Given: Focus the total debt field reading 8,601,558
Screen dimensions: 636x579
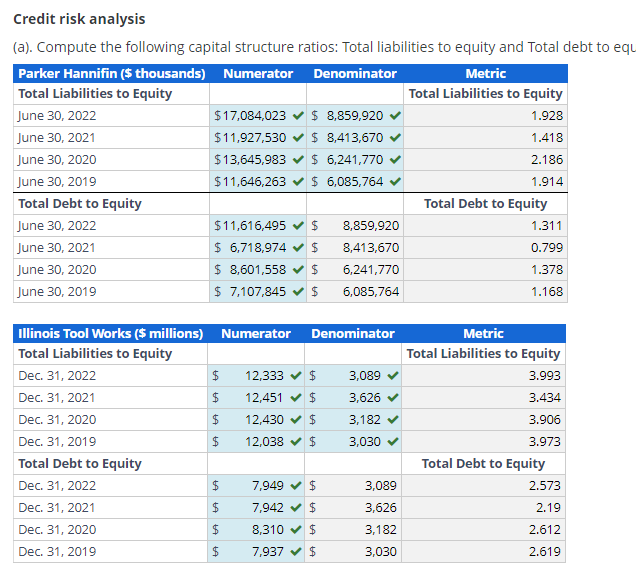Looking at the screenshot, I should click(x=258, y=269).
